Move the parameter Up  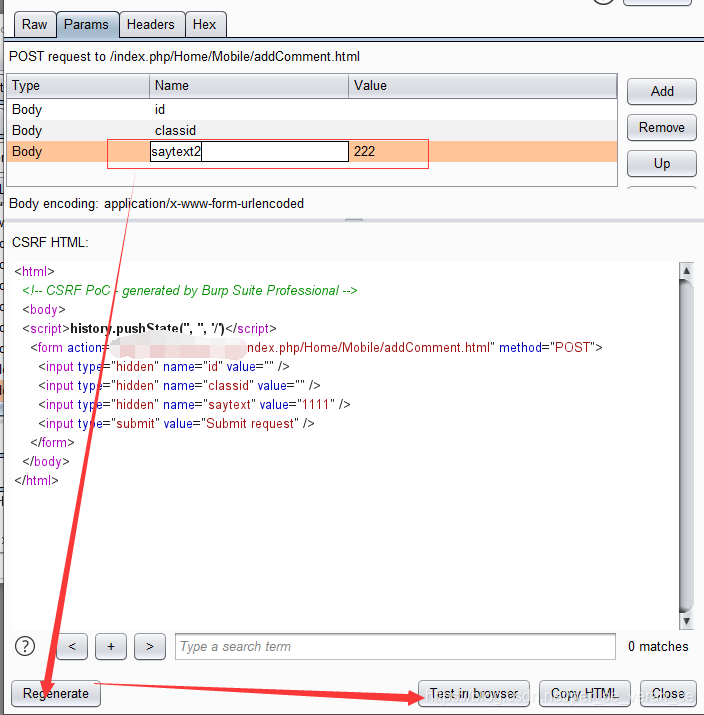[662, 164]
